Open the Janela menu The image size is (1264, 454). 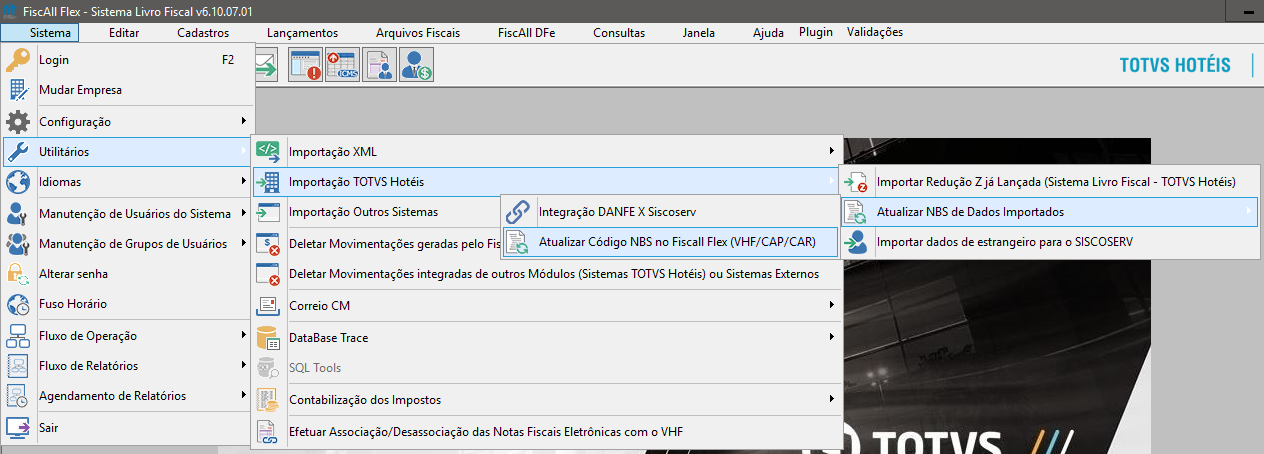point(699,32)
